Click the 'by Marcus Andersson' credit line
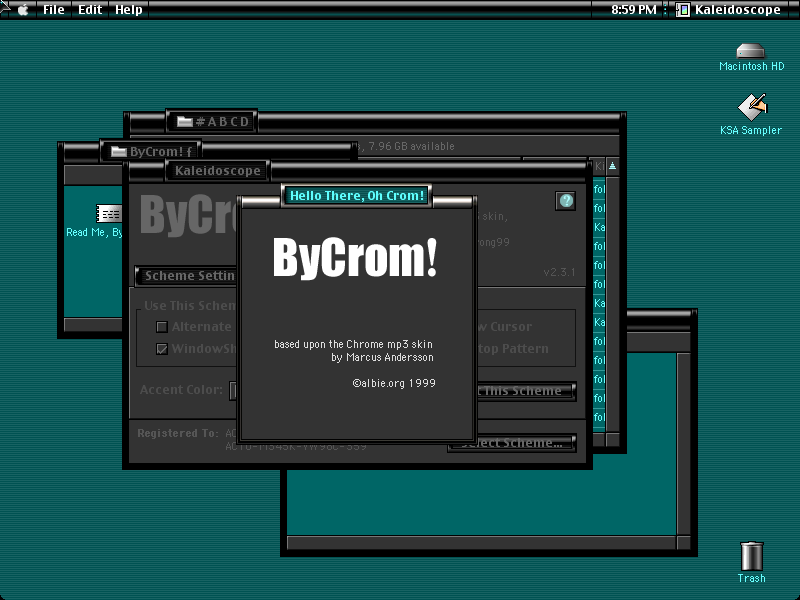Viewport: 800px width, 600px height. click(x=382, y=357)
